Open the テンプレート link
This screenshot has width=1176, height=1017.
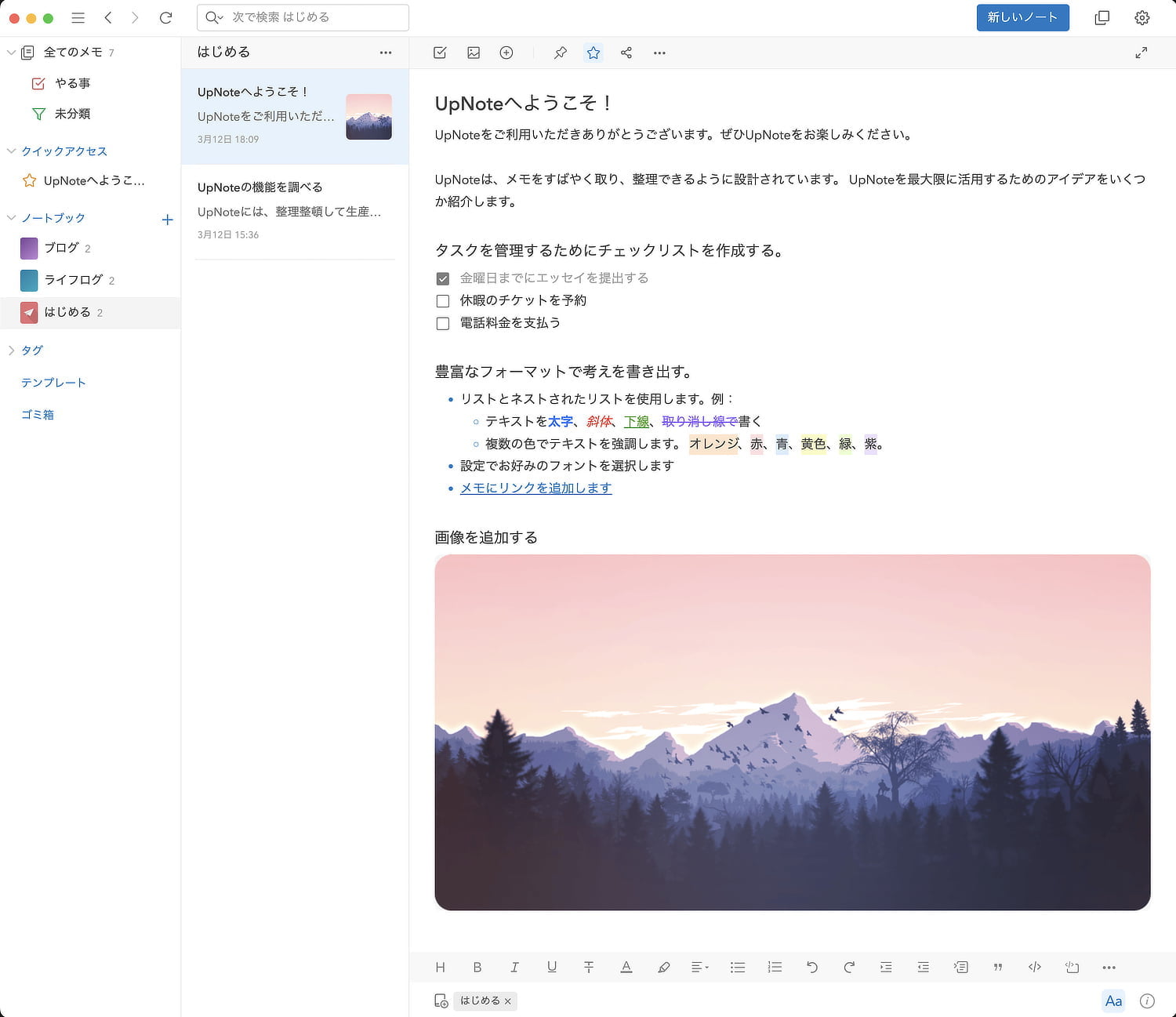click(53, 383)
